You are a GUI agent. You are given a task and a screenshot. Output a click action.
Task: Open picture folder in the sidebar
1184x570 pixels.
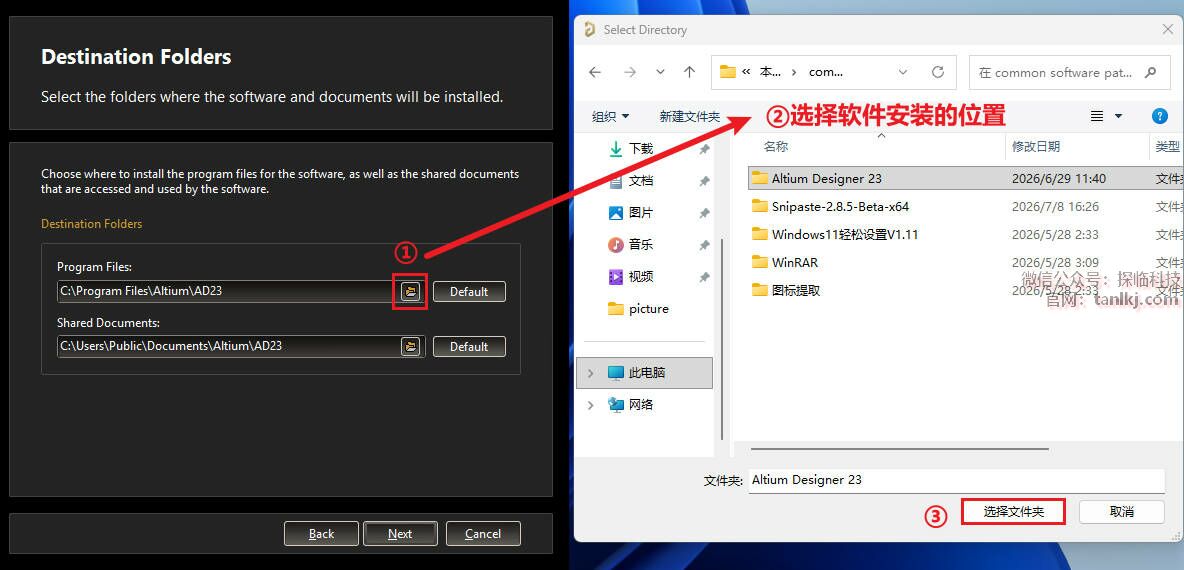tap(649, 309)
